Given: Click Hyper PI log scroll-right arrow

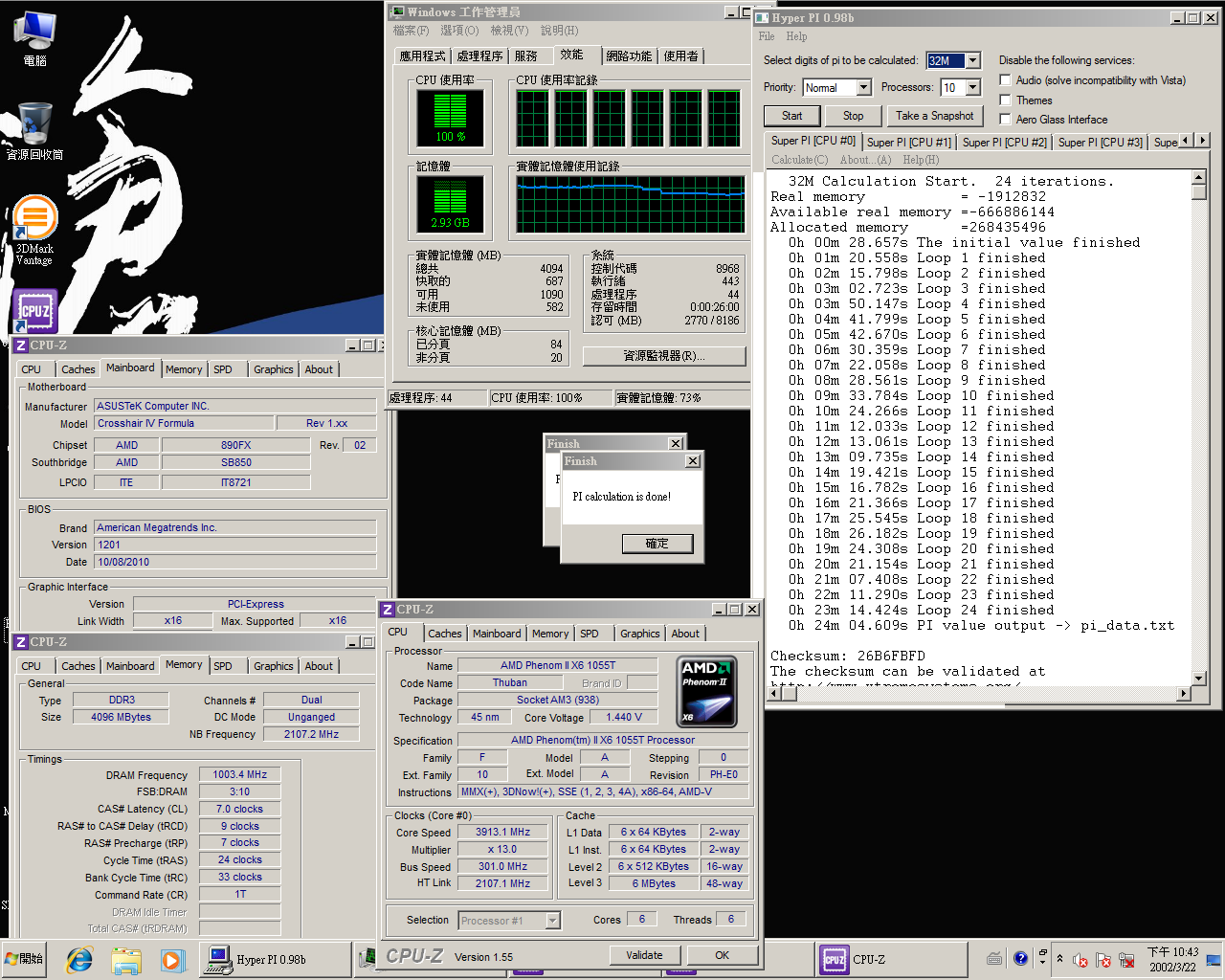Looking at the screenshot, I should coord(1184,693).
